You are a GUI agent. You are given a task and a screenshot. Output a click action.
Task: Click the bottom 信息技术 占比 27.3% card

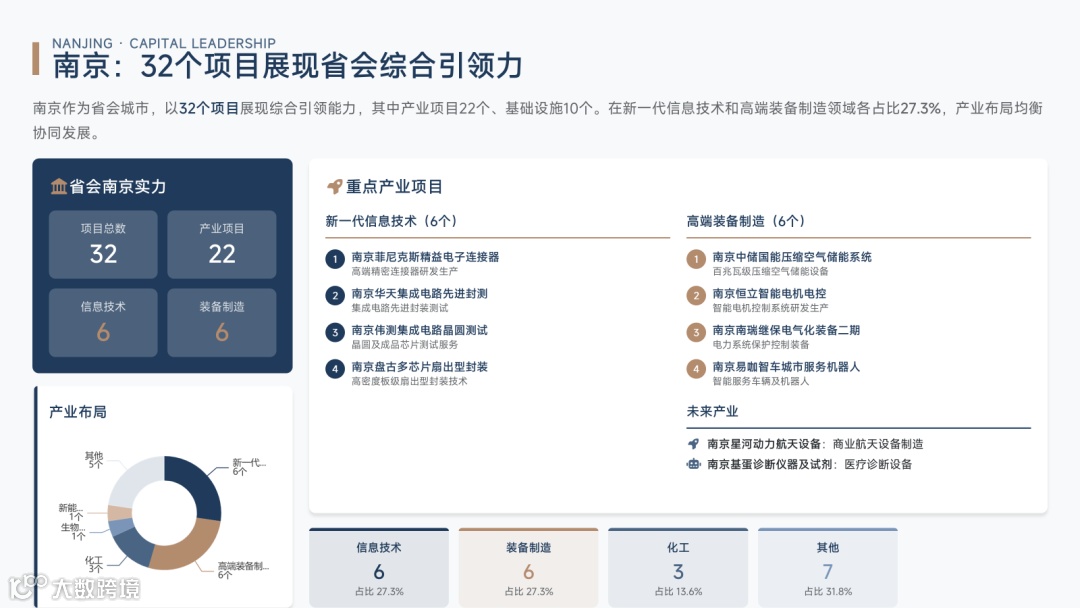(x=379, y=568)
